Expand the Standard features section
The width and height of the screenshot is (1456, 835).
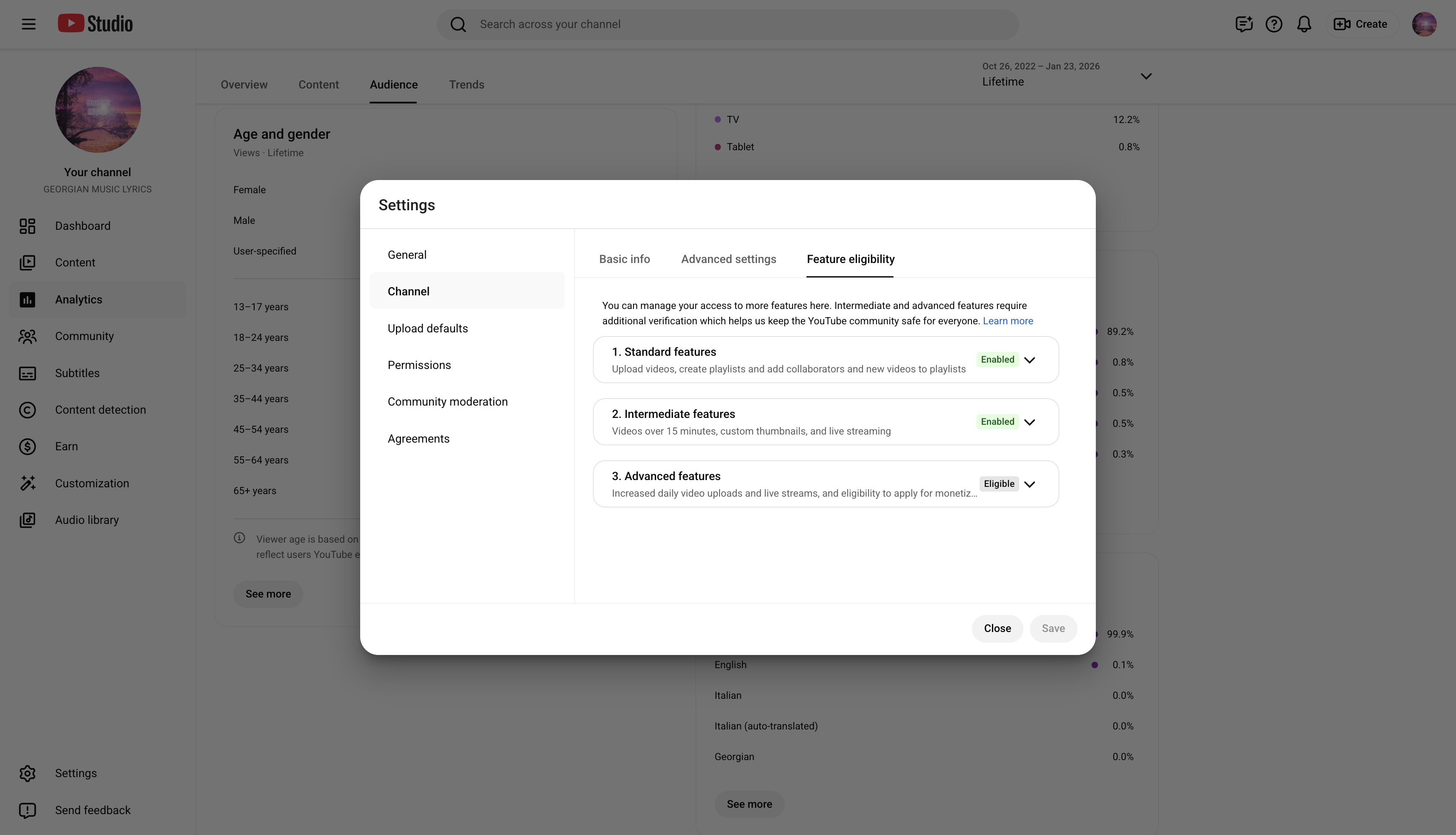point(1030,360)
